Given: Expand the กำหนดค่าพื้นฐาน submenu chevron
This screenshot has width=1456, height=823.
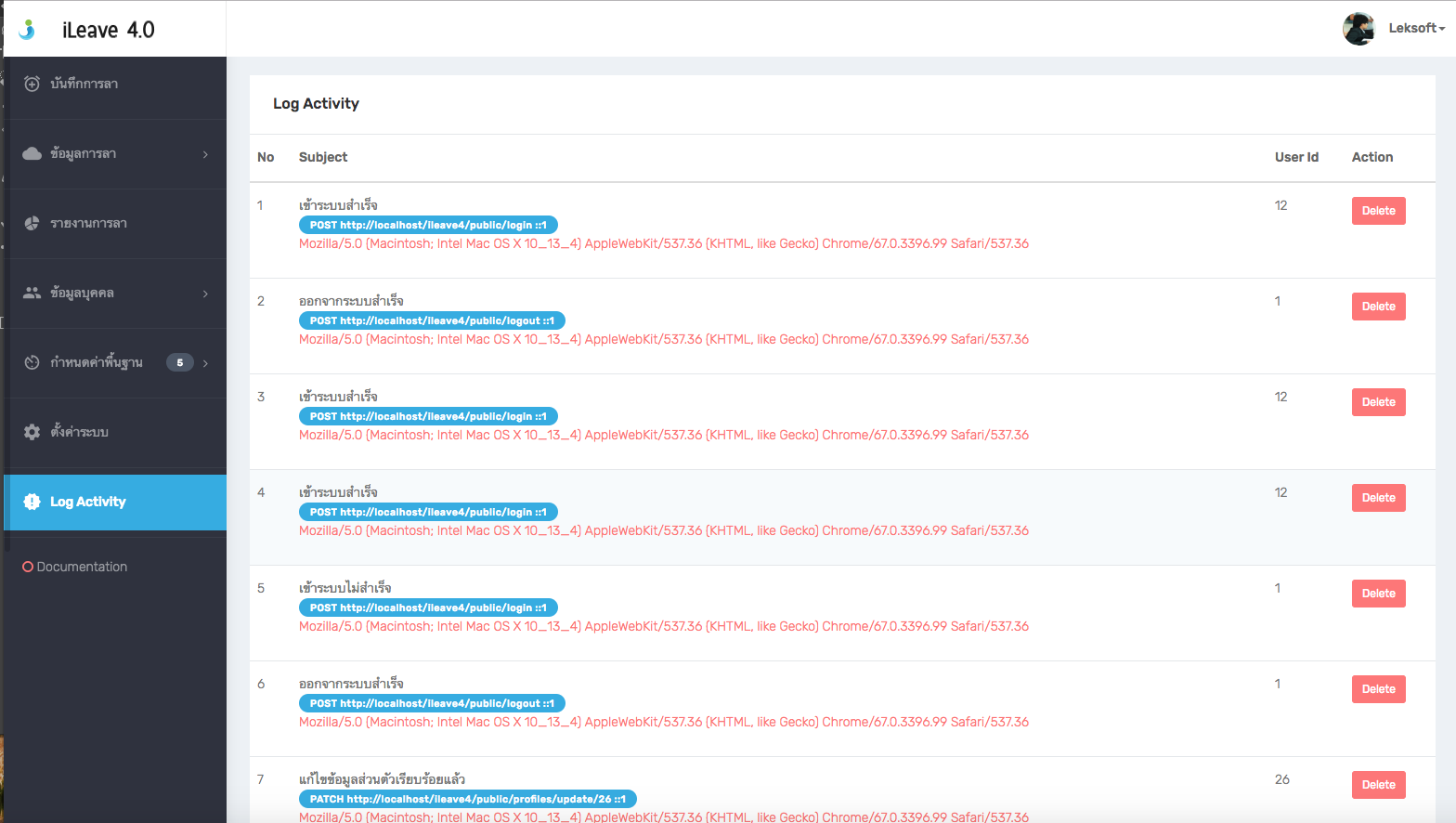Looking at the screenshot, I should pos(205,363).
